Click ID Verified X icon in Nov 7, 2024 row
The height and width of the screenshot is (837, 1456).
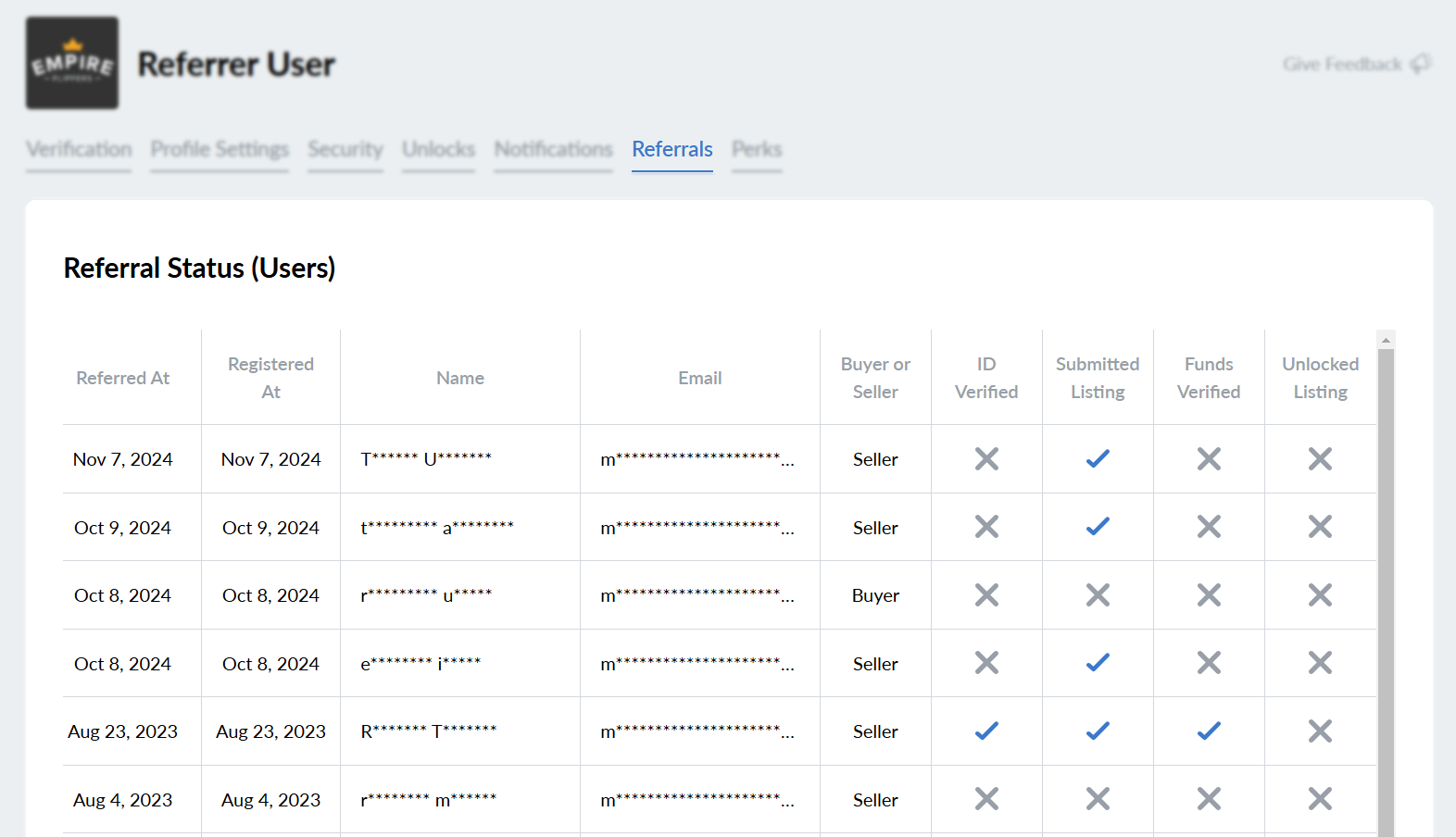[x=986, y=459]
